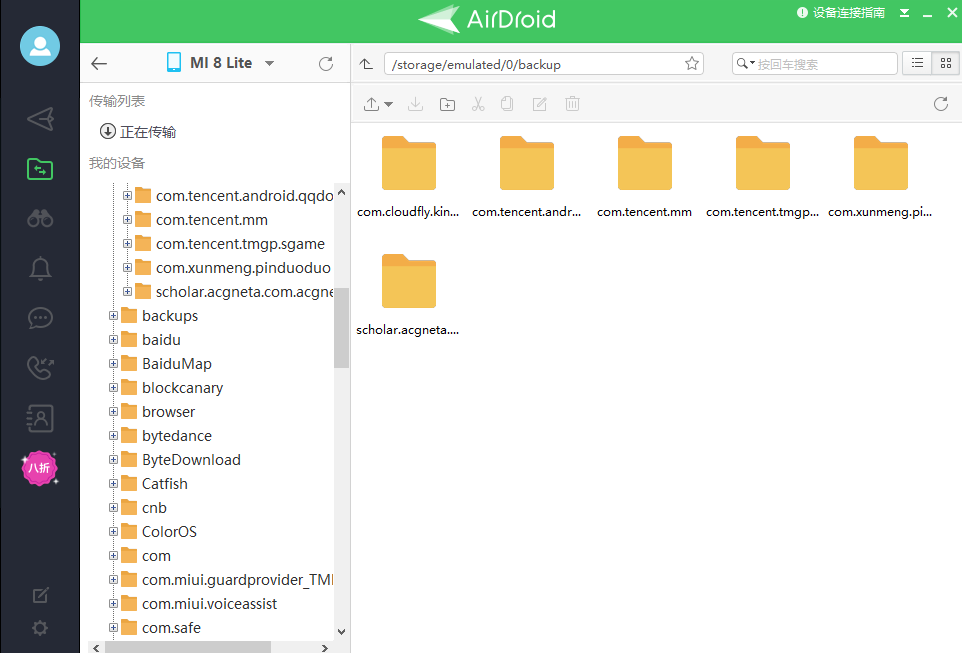Go up one directory level
Screen dimensions: 962x653
366,64
